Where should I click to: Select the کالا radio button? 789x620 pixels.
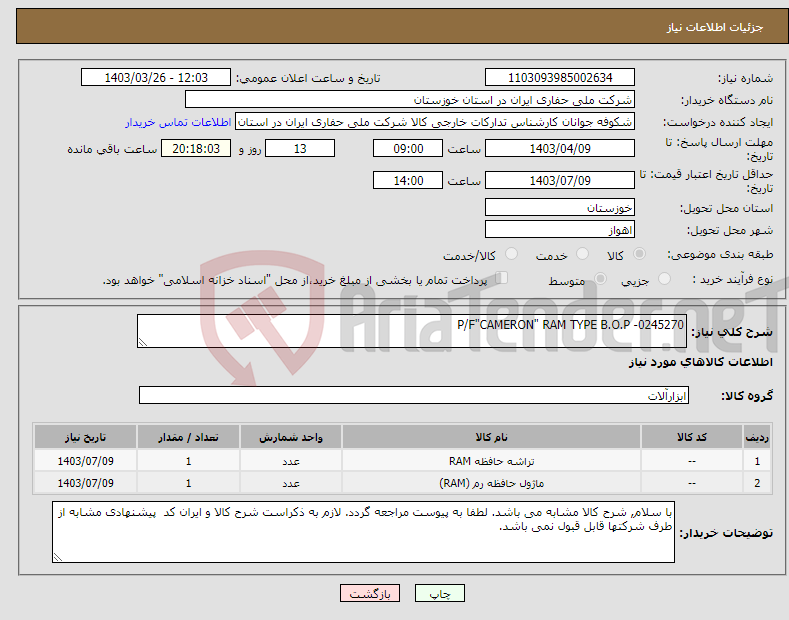[639, 254]
